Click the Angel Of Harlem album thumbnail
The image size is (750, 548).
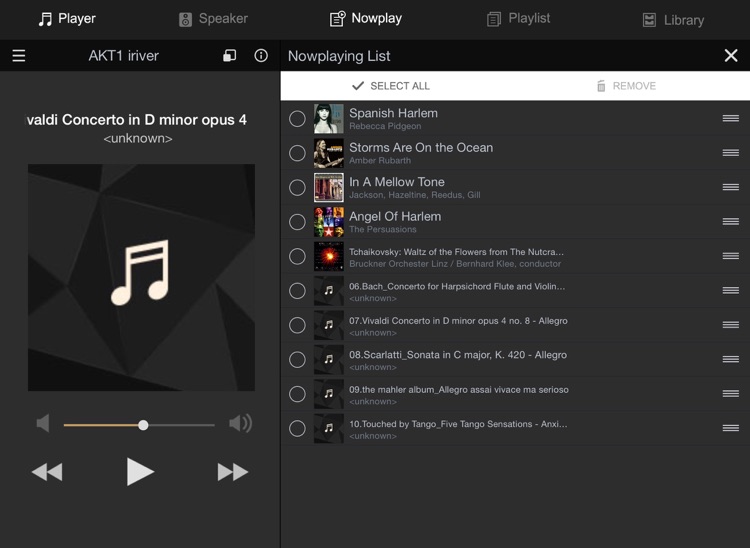tap(329, 222)
